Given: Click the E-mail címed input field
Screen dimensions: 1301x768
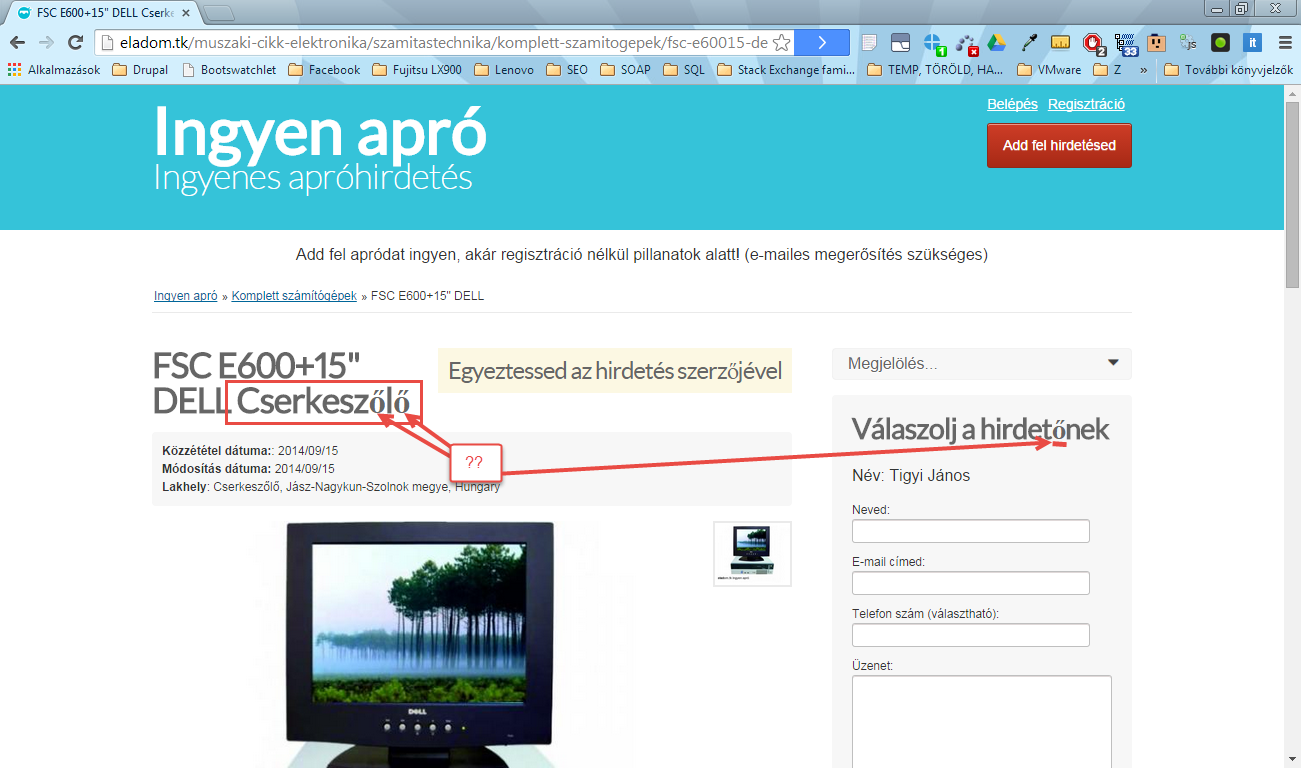Looking at the screenshot, I should 970,582.
